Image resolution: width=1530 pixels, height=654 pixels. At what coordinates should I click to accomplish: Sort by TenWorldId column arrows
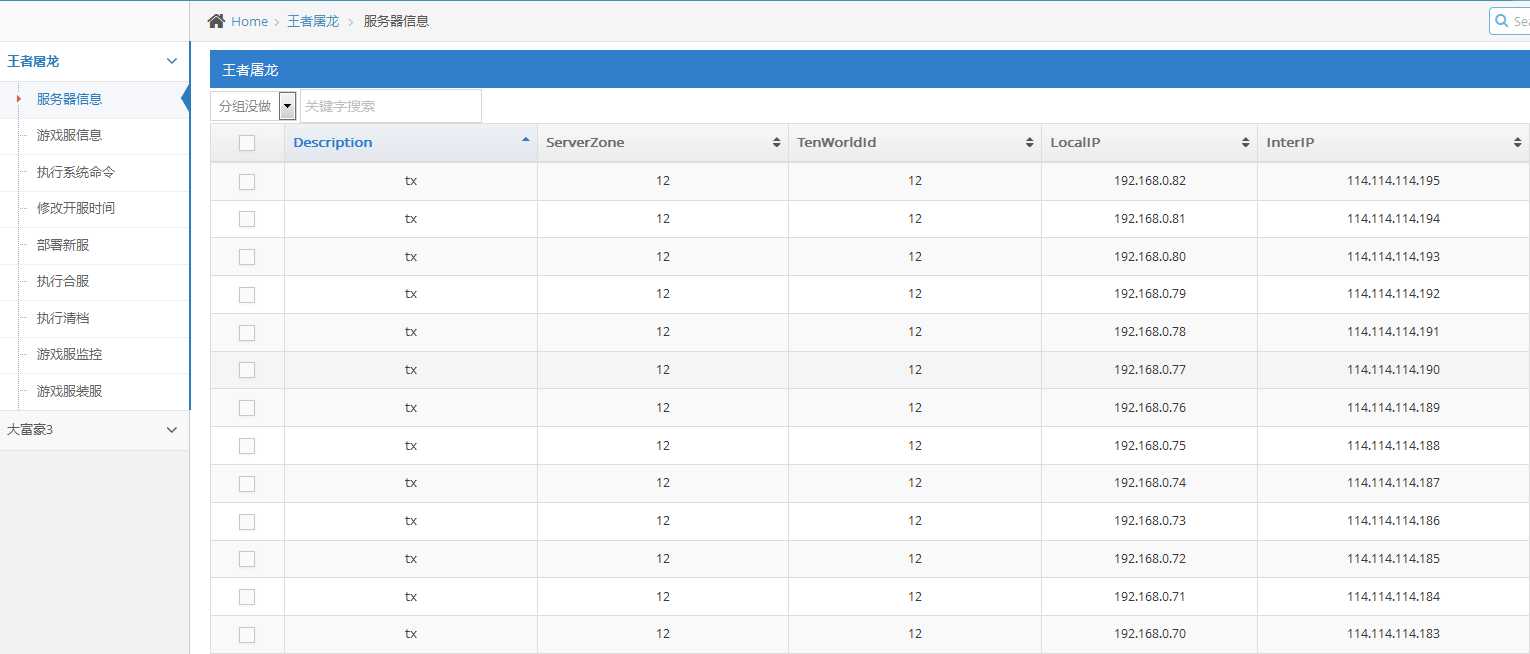coord(1030,143)
